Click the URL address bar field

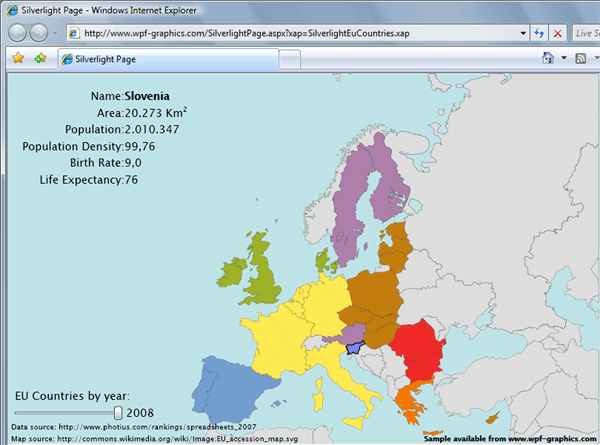coord(300,33)
